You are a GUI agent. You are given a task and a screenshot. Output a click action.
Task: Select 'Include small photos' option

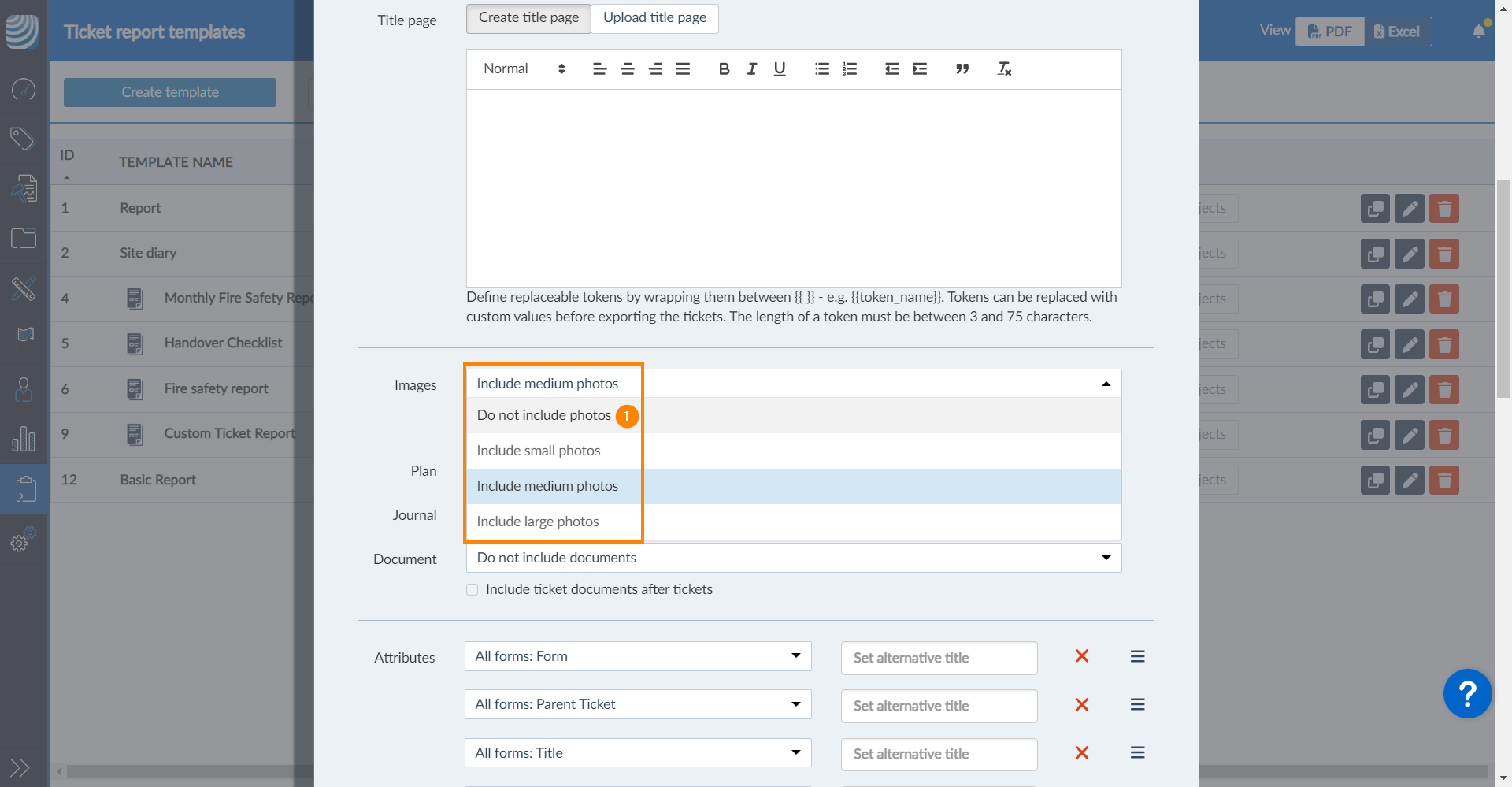(539, 451)
